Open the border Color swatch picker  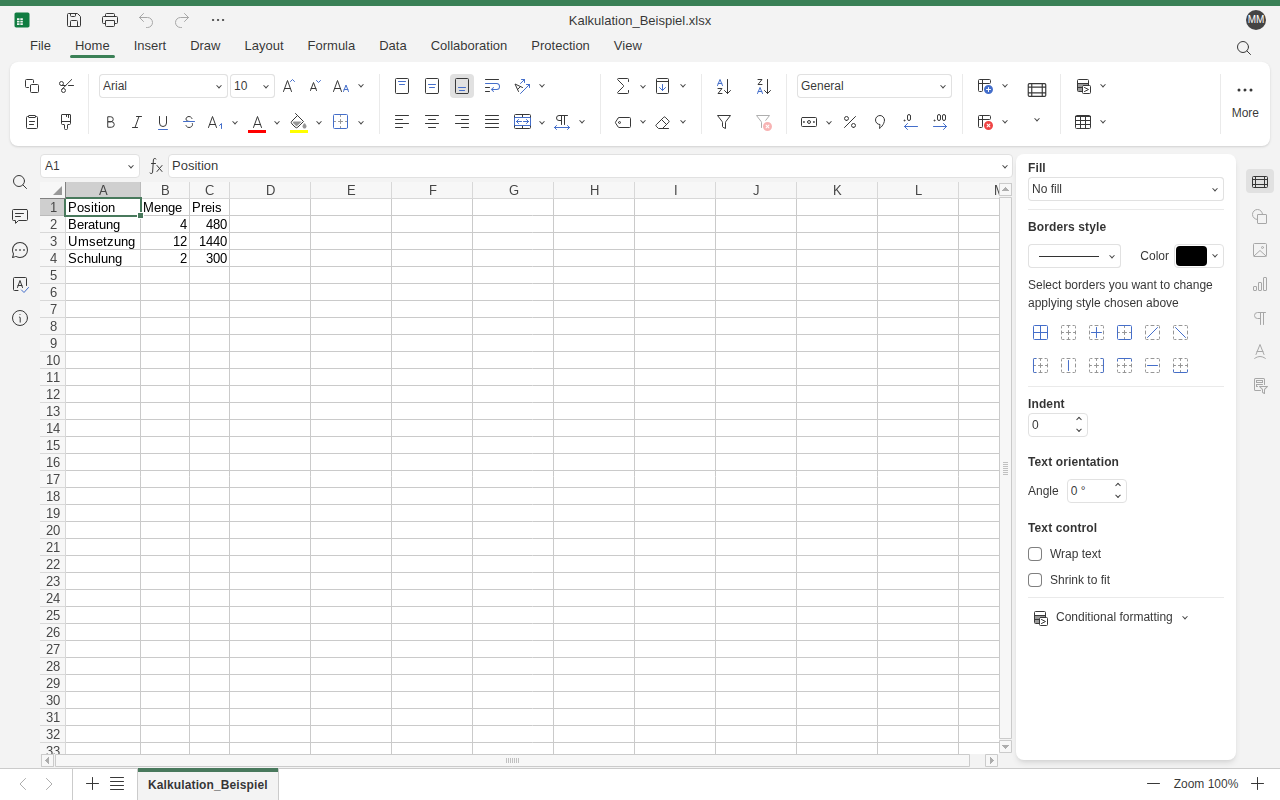click(1199, 256)
